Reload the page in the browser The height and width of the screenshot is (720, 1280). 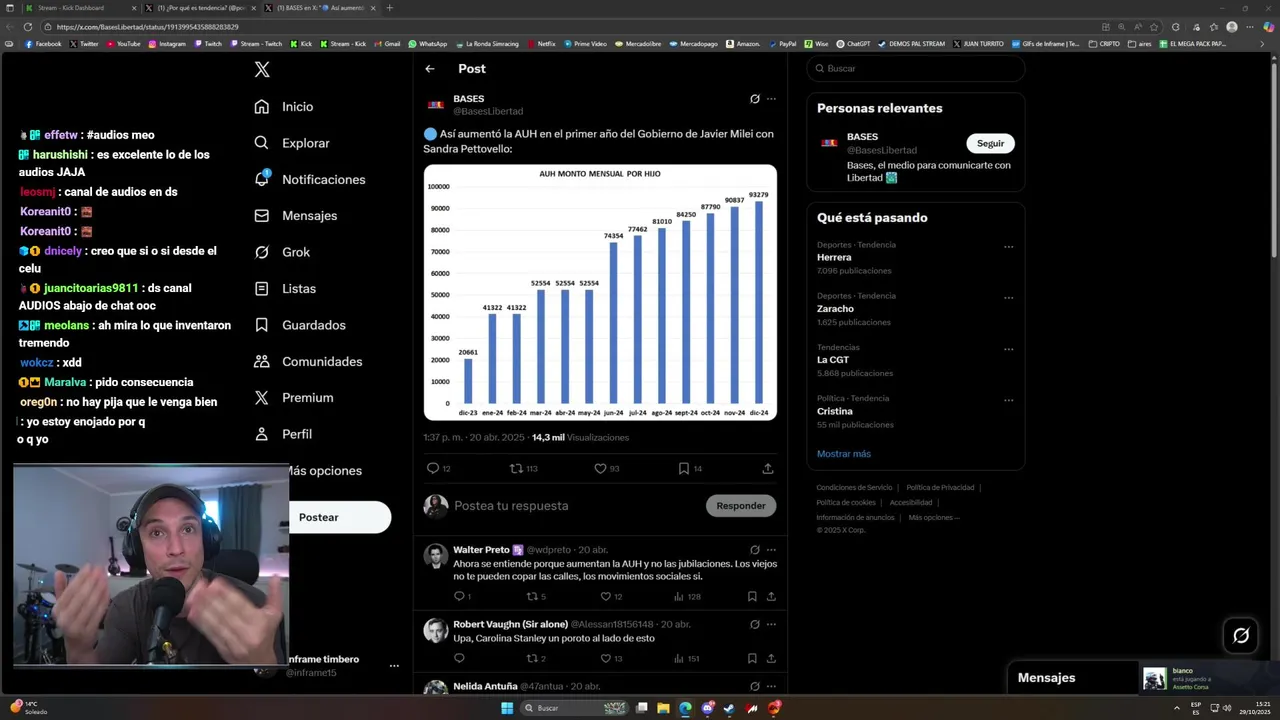point(28,27)
